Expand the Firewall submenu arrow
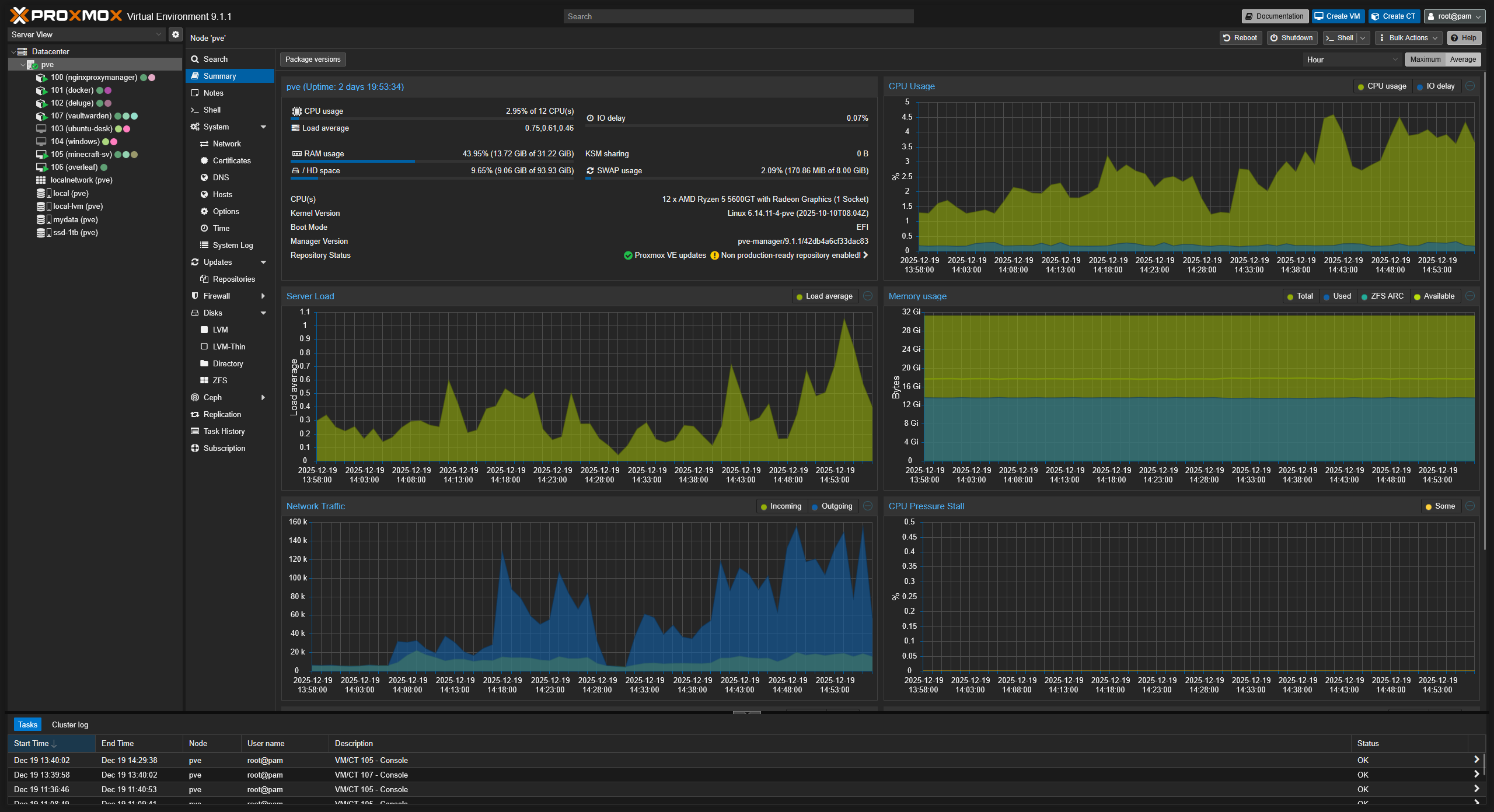The height and width of the screenshot is (812, 1494). pyautogui.click(x=263, y=296)
